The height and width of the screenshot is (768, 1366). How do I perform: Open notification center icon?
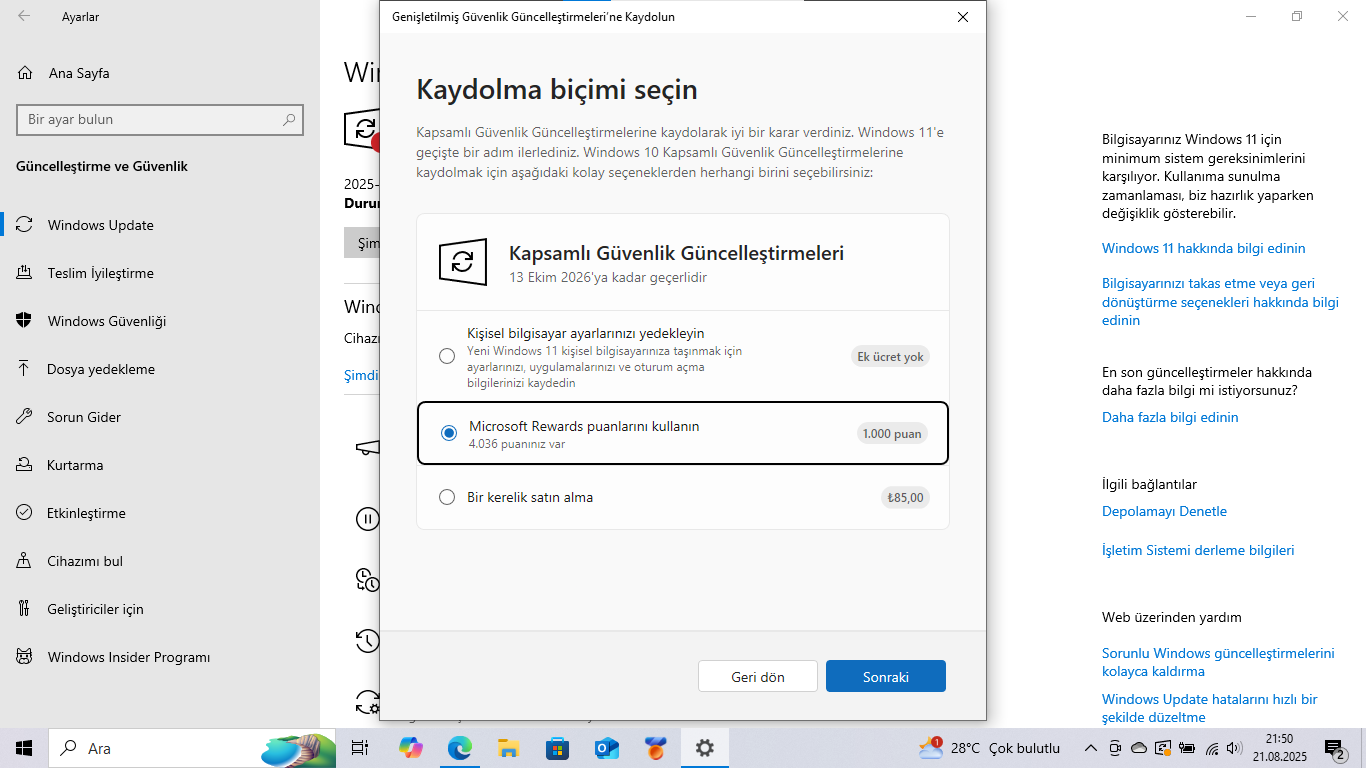(x=1335, y=748)
